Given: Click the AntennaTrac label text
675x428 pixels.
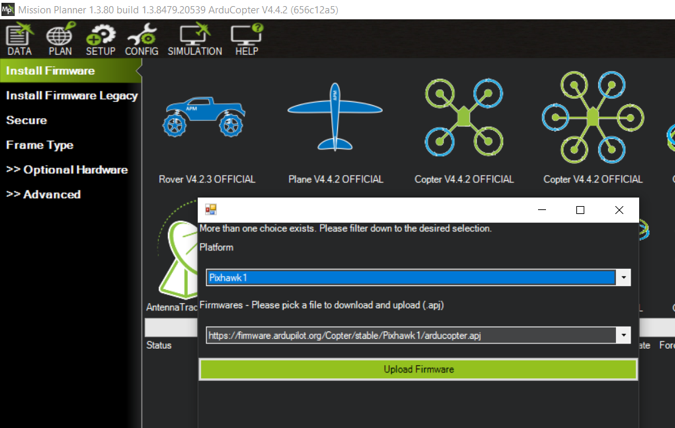Looking at the screenshot, I should pos(172,307).
